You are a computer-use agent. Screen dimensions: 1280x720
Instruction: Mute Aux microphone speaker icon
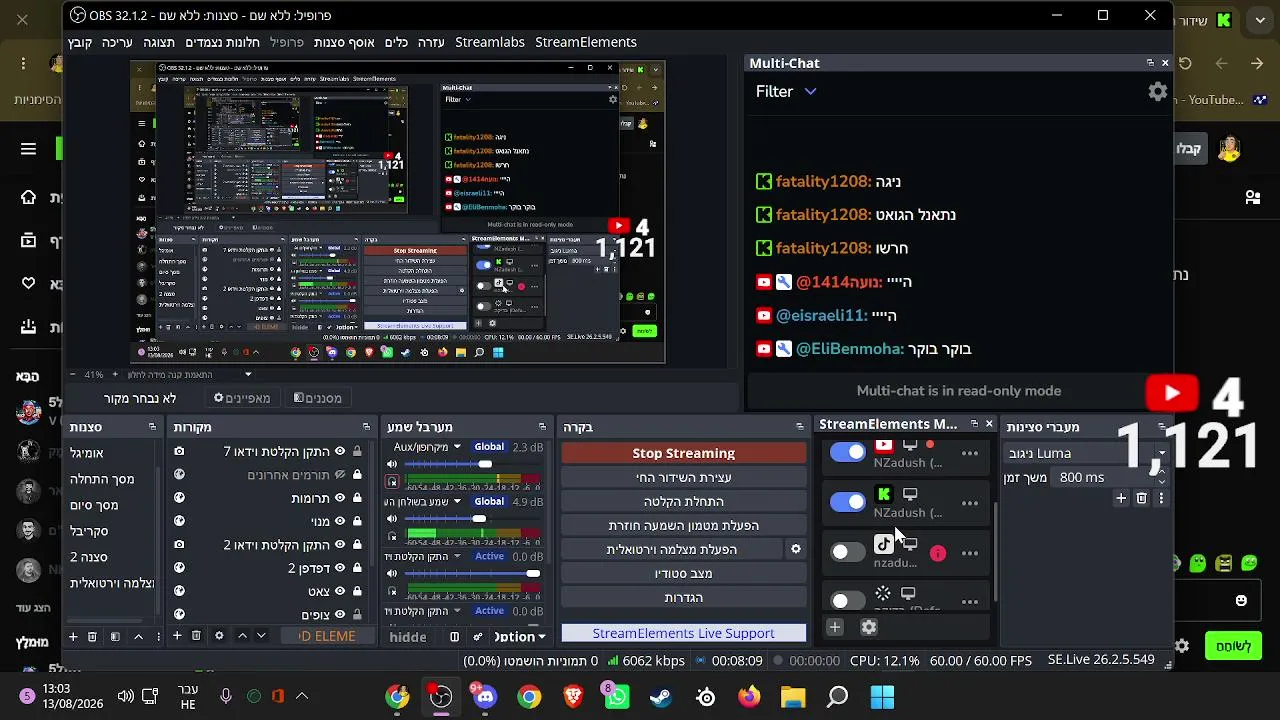point(392,464)
